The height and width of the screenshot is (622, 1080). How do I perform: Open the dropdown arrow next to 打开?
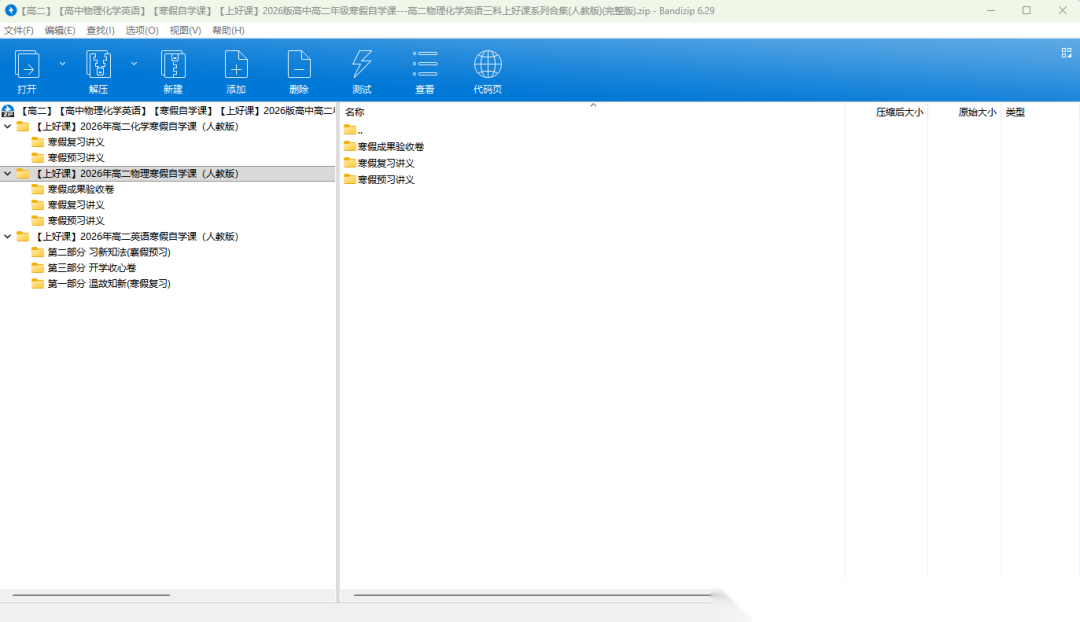pos(62,63)
